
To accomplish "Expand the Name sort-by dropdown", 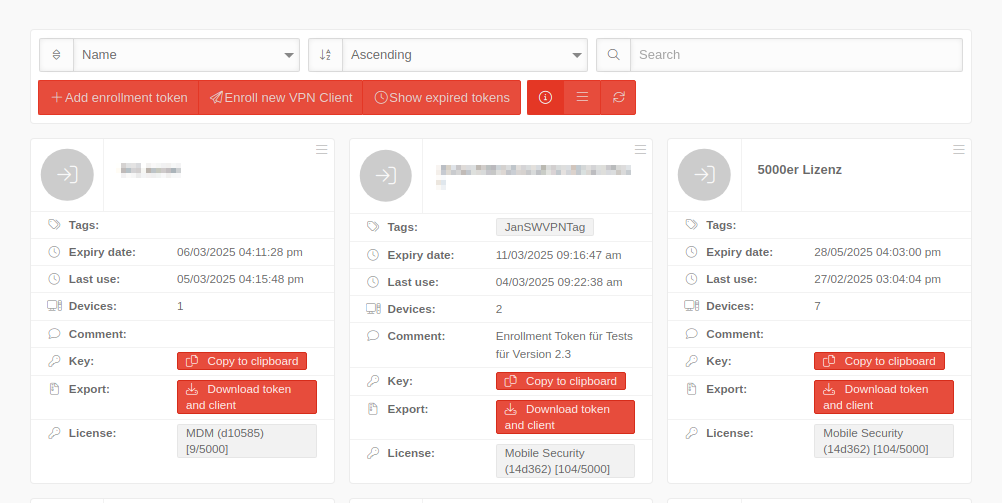I will (186, 55).
